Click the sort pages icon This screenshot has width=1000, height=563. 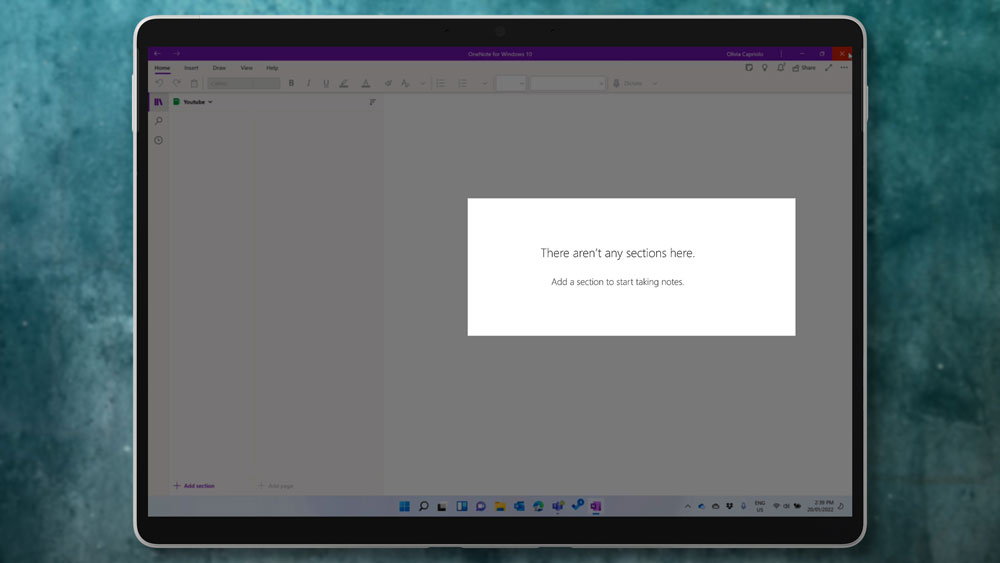pyautogui.click(x=373, y=102)
